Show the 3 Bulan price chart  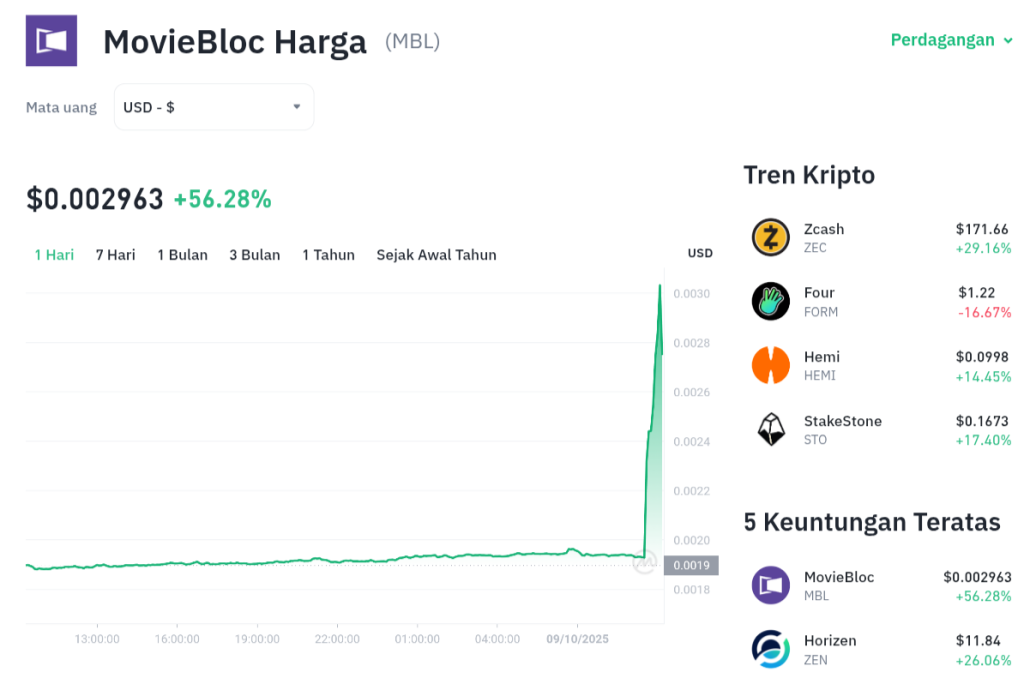[254, 255]
